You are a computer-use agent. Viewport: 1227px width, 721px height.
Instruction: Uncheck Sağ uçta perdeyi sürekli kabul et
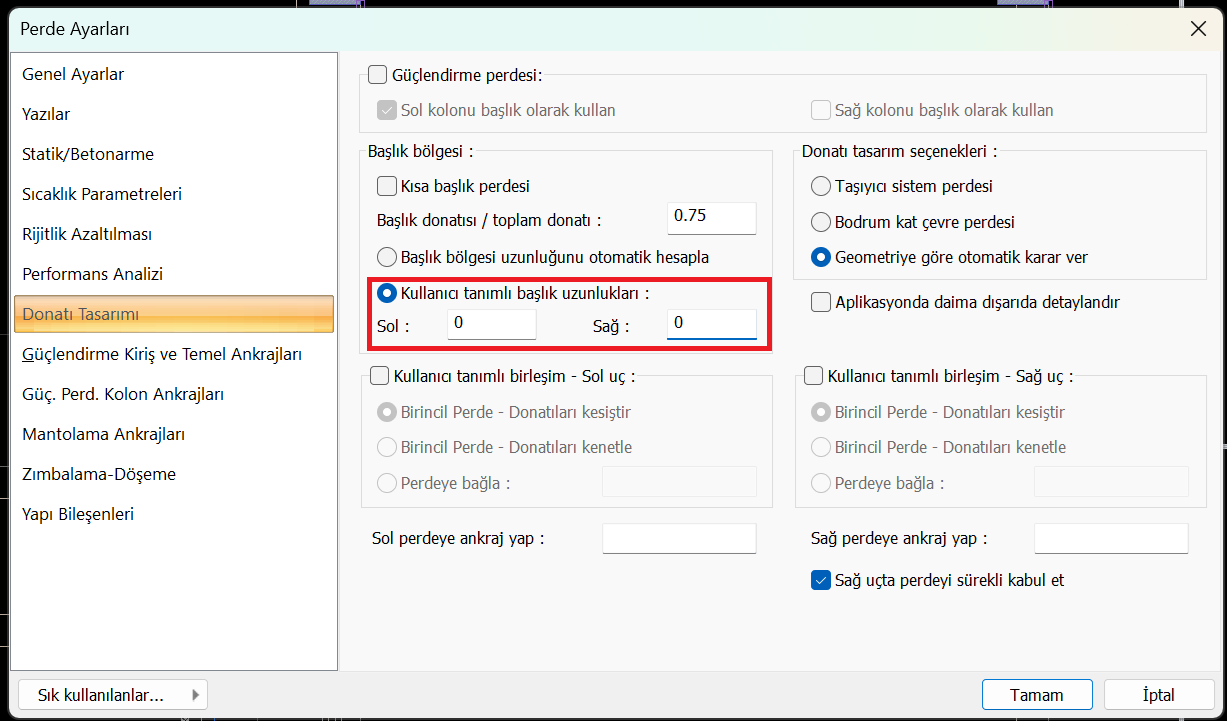[x=821, y=580]
